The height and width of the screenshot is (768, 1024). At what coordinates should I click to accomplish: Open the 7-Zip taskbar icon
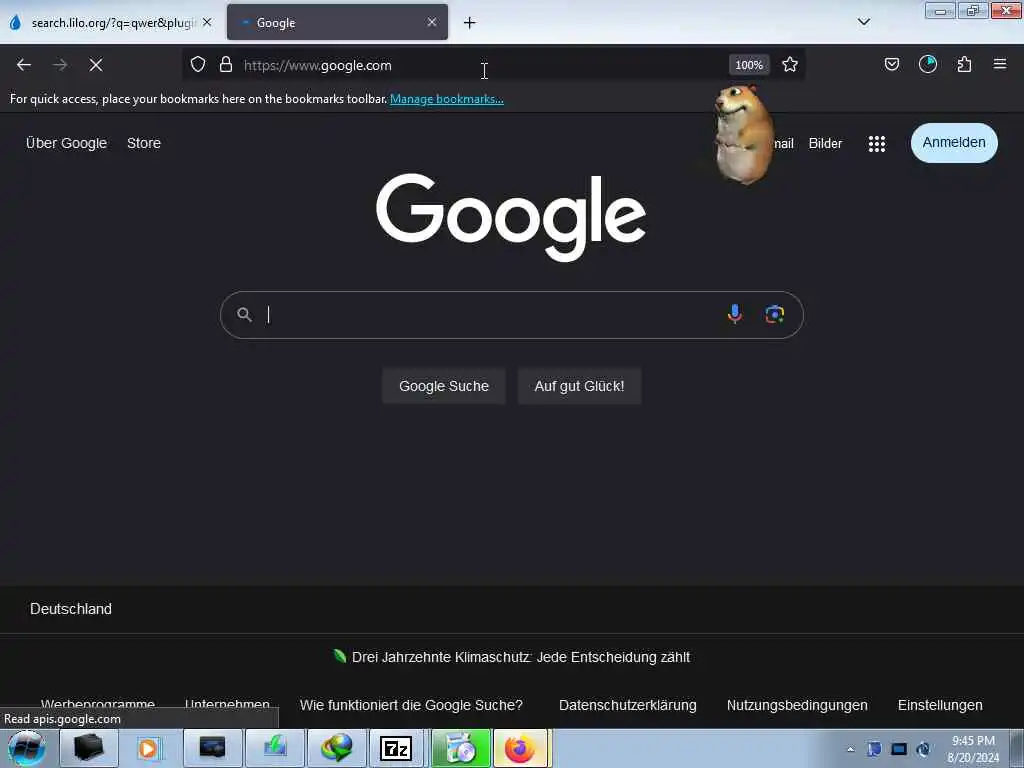click(x=396, y=748)
